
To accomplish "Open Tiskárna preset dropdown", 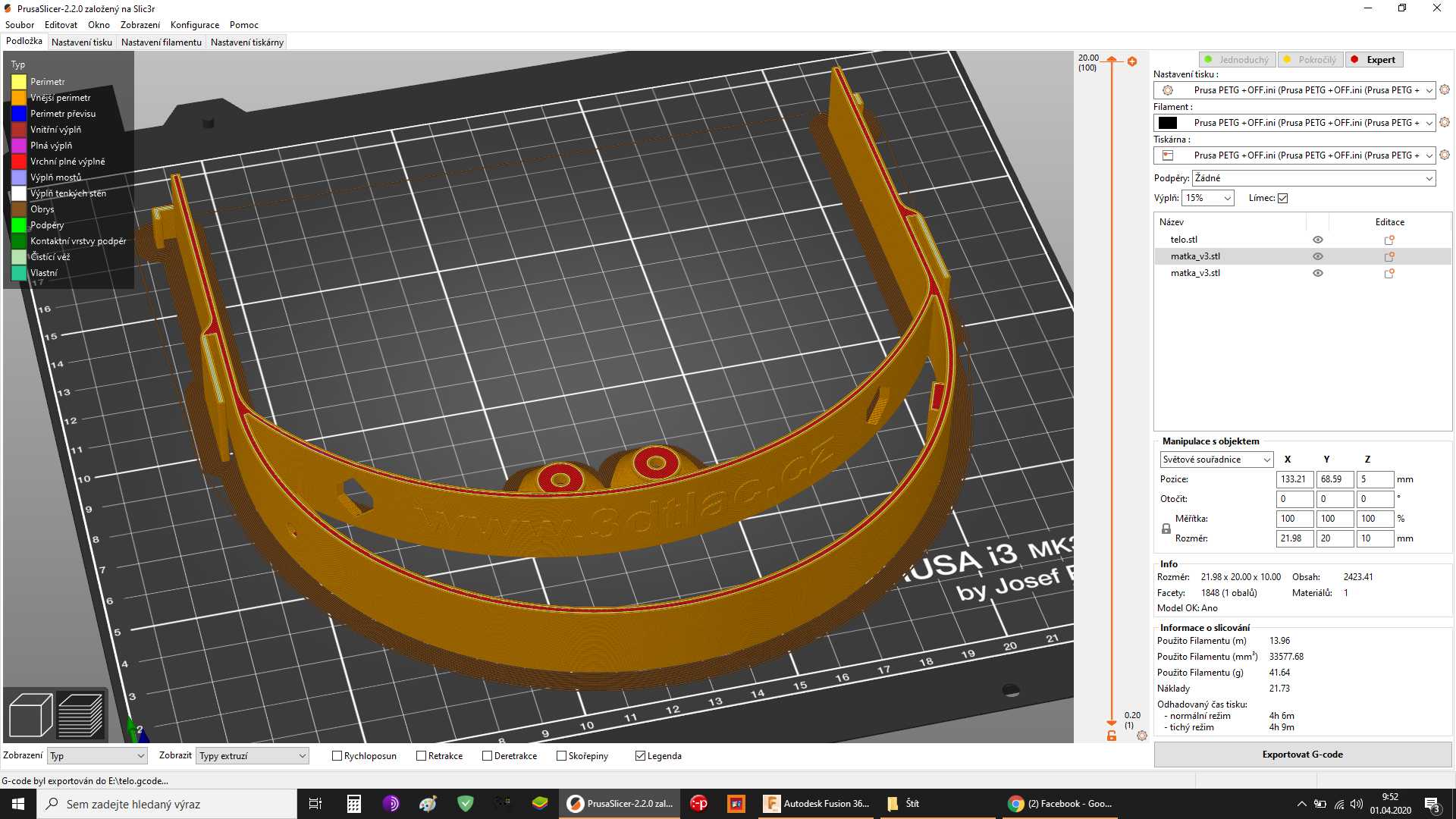I will 1295,155.
